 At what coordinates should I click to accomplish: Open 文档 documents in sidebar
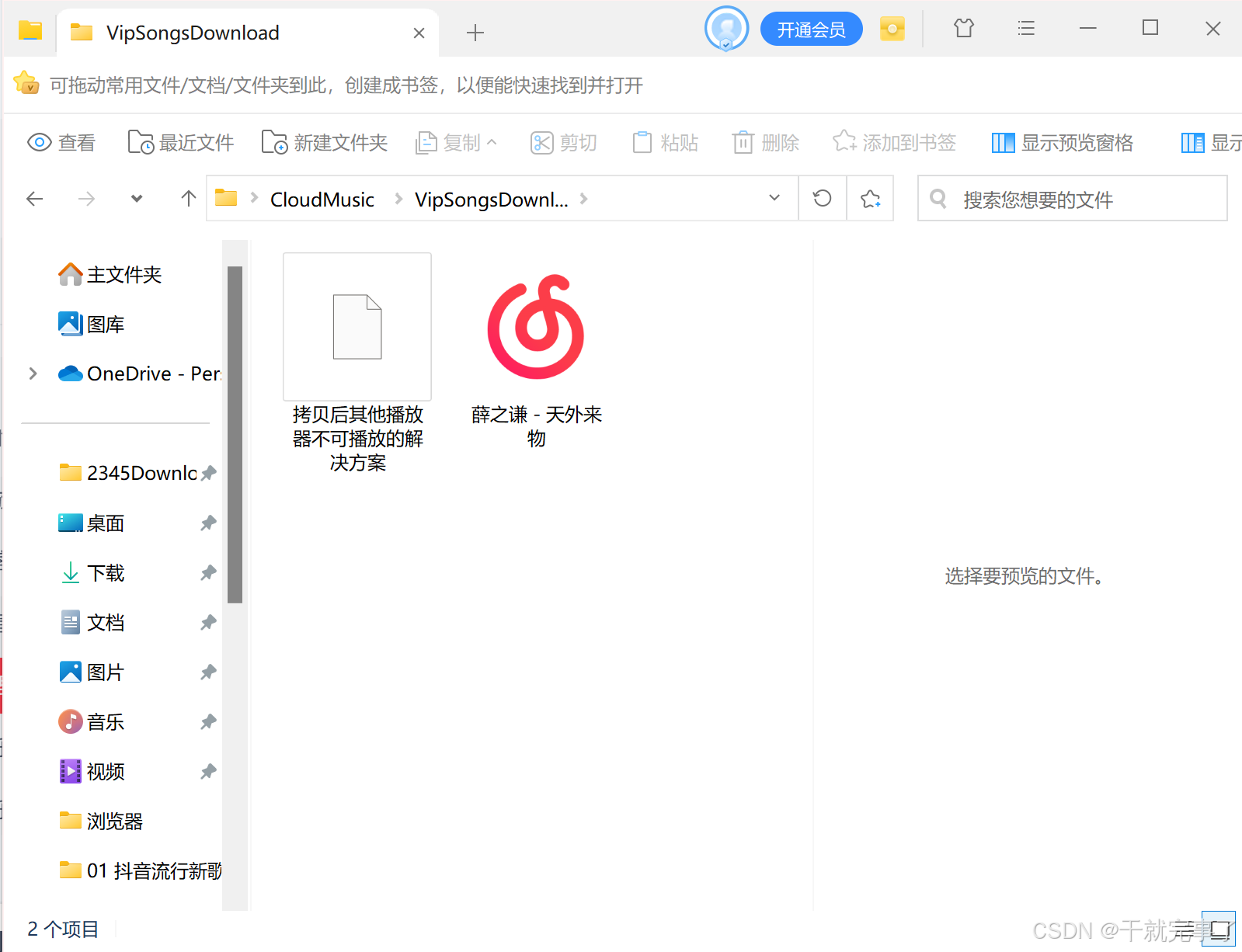(92, 622)
